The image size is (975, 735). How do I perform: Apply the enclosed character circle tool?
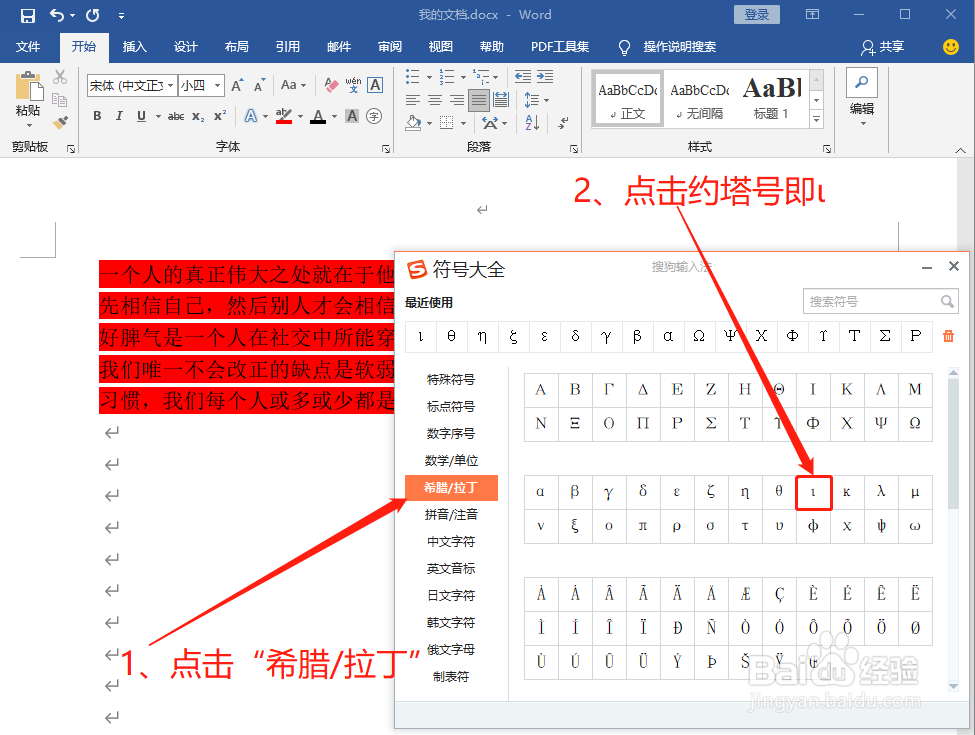click(374, 116)
